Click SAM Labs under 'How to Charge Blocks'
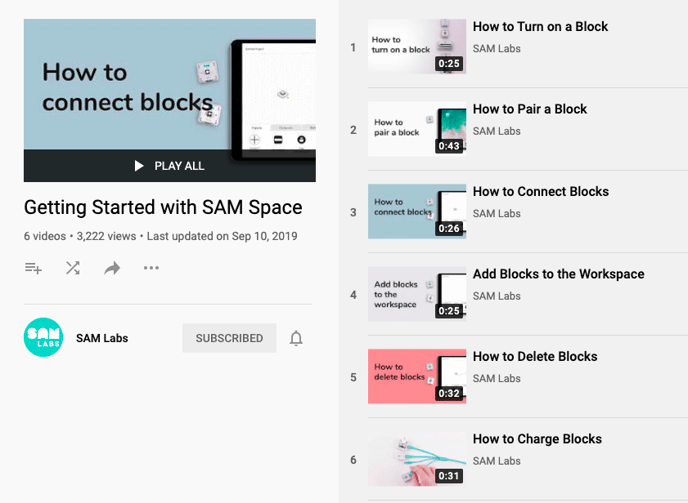The width and height of the screenshot is (688, 503). point(497,461)
